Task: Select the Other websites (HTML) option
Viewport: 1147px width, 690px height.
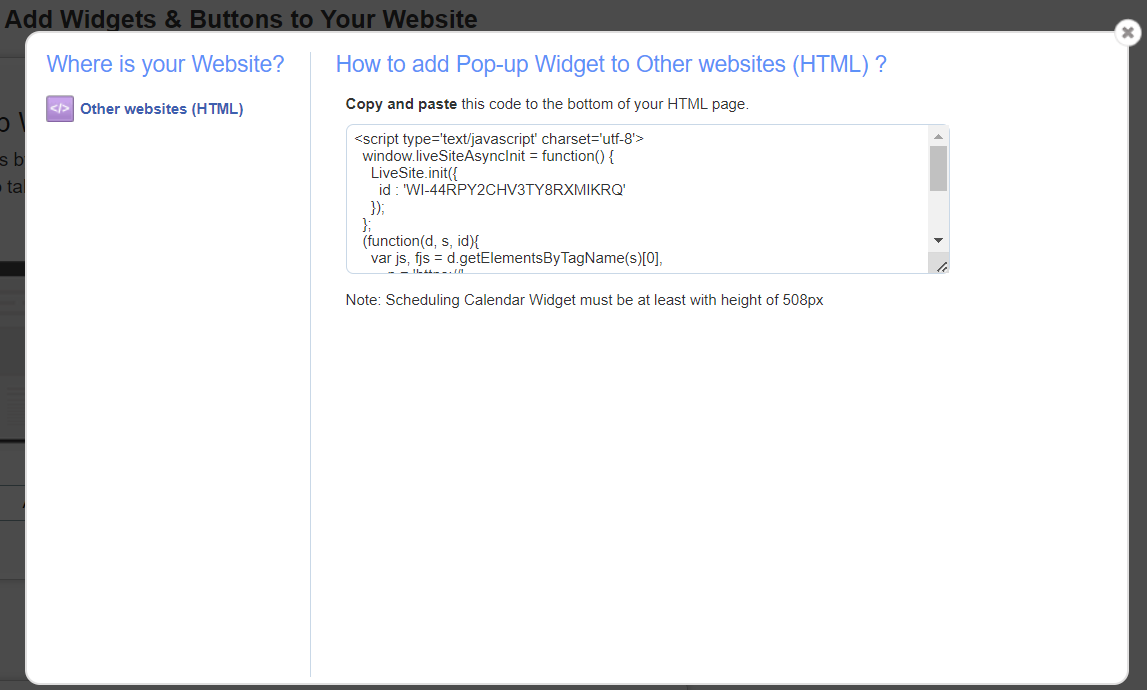Action: pyautogui.click(x=161, y=109)
